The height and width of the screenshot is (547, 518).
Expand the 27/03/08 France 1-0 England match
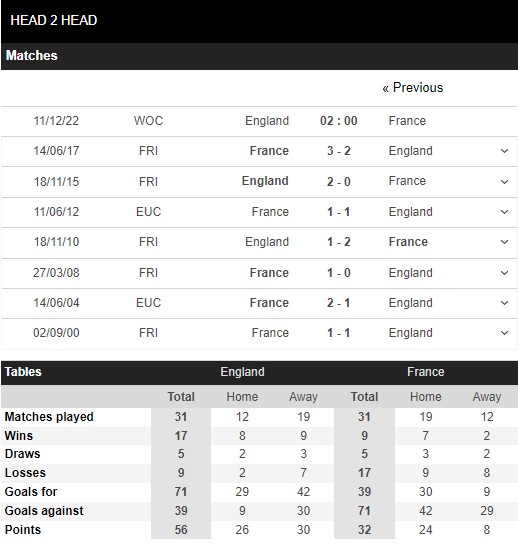pos(504,272)
